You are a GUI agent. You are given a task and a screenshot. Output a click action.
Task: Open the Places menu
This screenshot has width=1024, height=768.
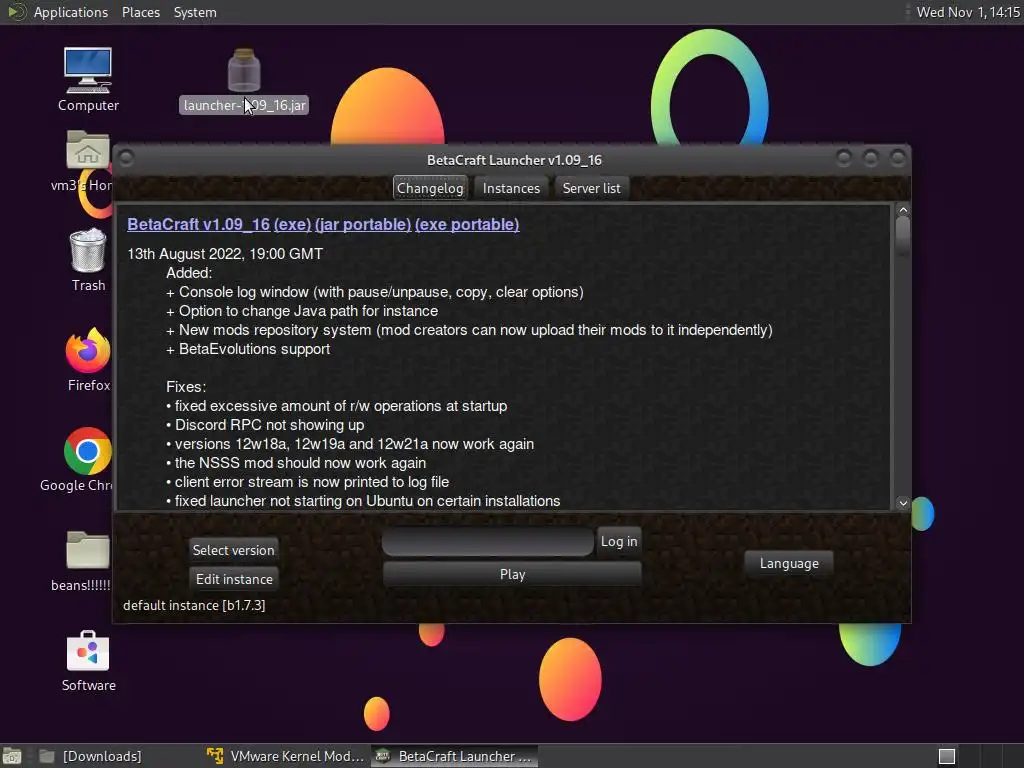click(x=140, y=12)
